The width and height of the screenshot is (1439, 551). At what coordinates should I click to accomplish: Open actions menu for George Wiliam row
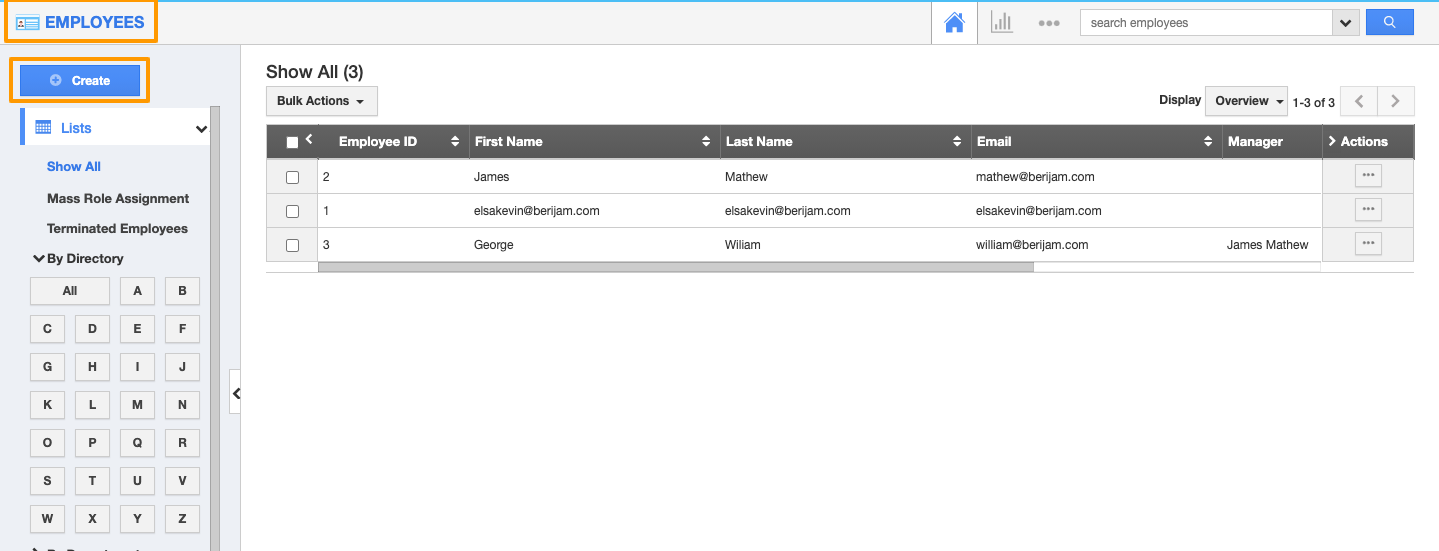pos(1368,243)
